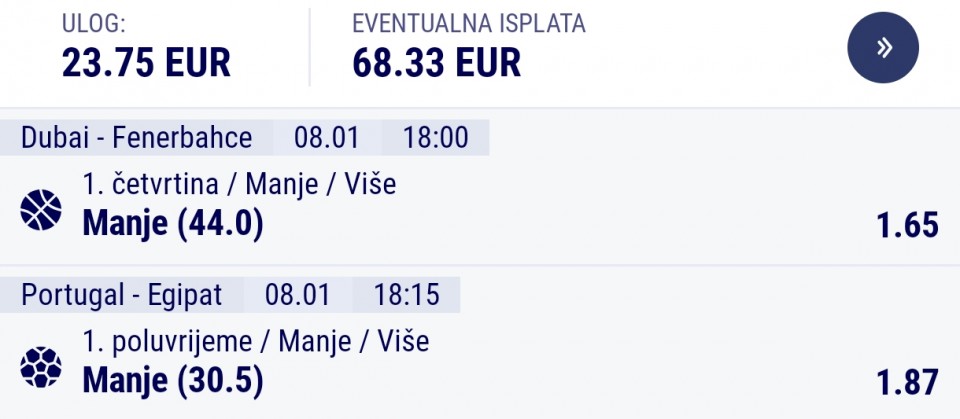
Task: Select the Manje (30.5) bet
Action: click(x=173, y=380)
